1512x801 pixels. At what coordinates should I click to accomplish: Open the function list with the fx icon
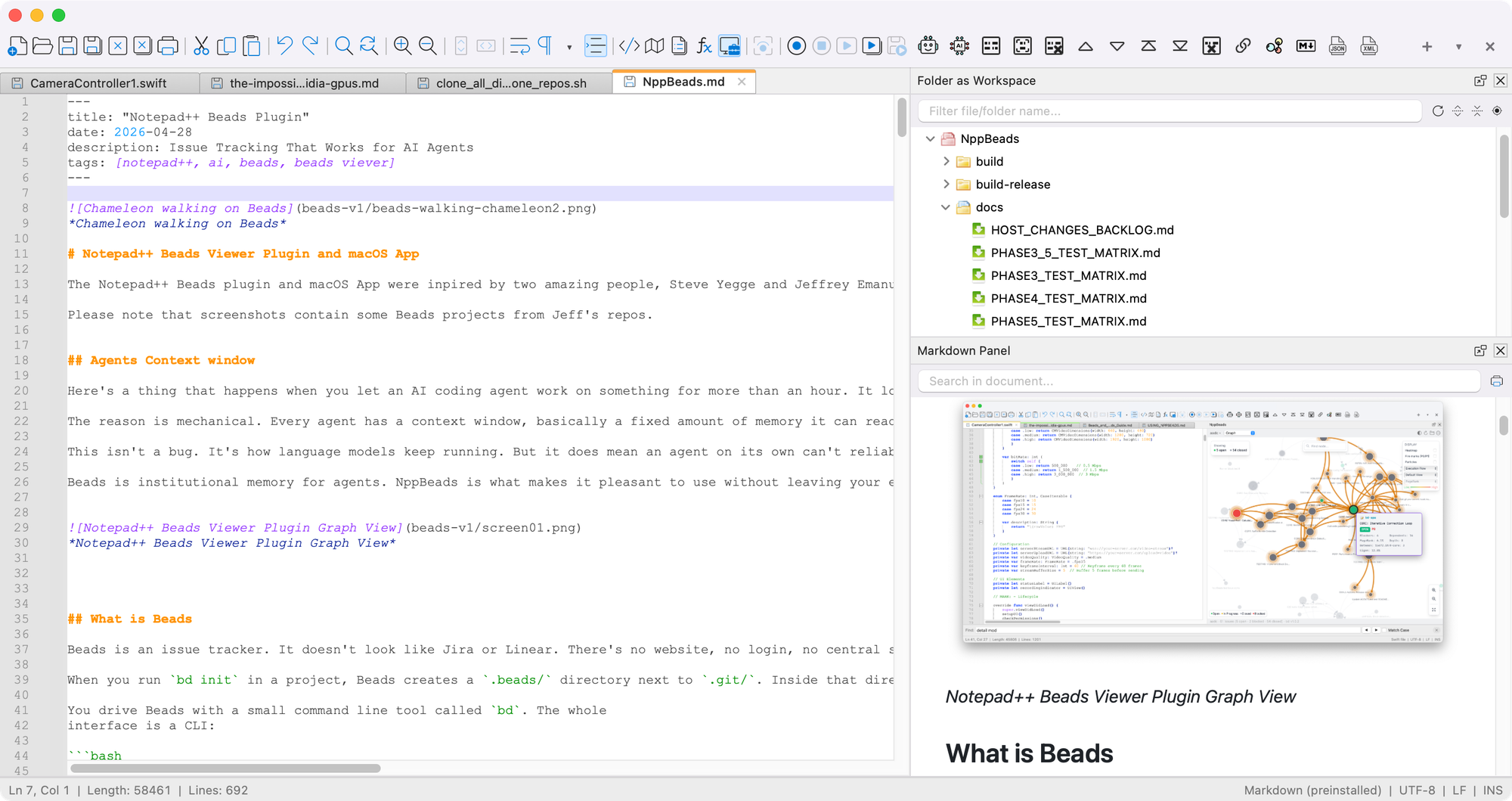coord(705,45)
